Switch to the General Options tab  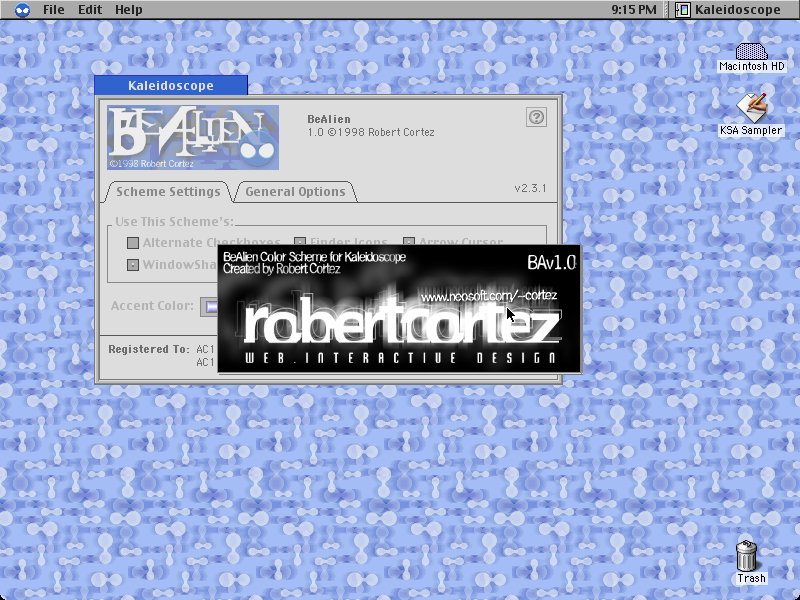[x=295, y=192]
